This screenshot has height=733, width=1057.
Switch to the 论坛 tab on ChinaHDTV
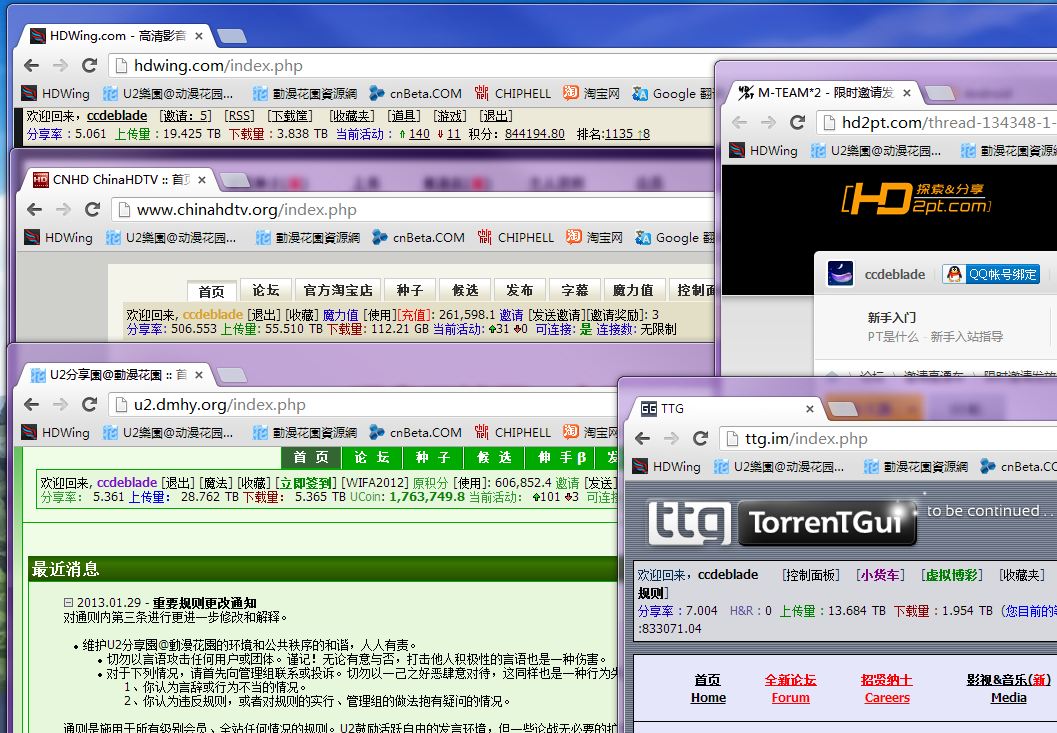coord(266,290)
